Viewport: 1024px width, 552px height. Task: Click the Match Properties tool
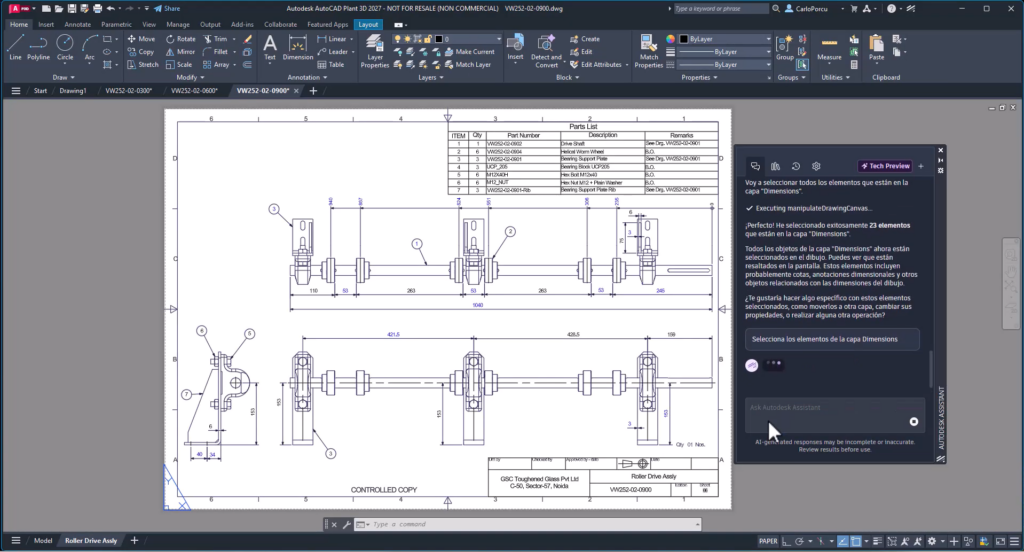[x=648, y=51]
